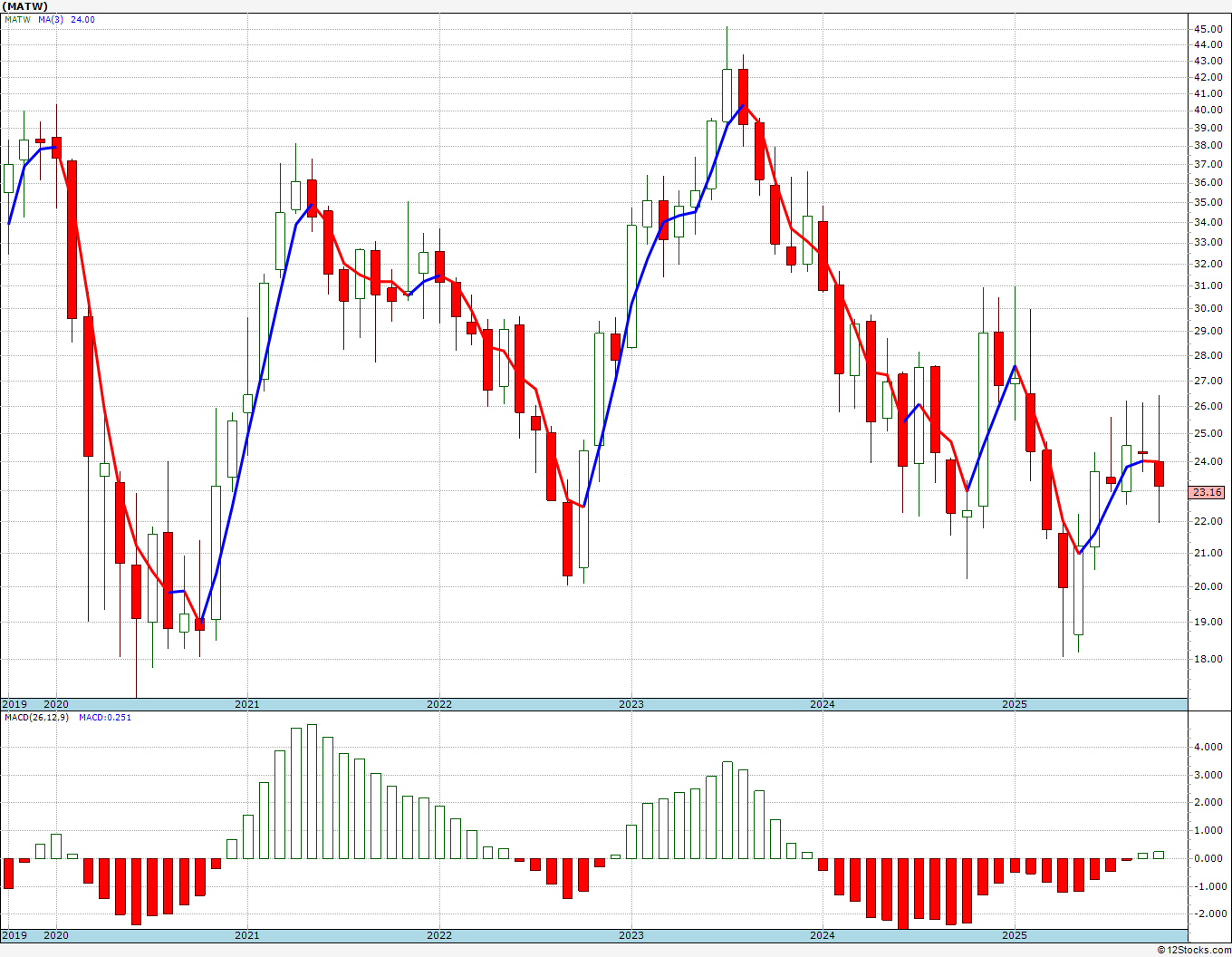Viewport: 1232px width, 957px height.
Task: Click the 3.000 MACD axis label
Action: [x=1208, y=775]
